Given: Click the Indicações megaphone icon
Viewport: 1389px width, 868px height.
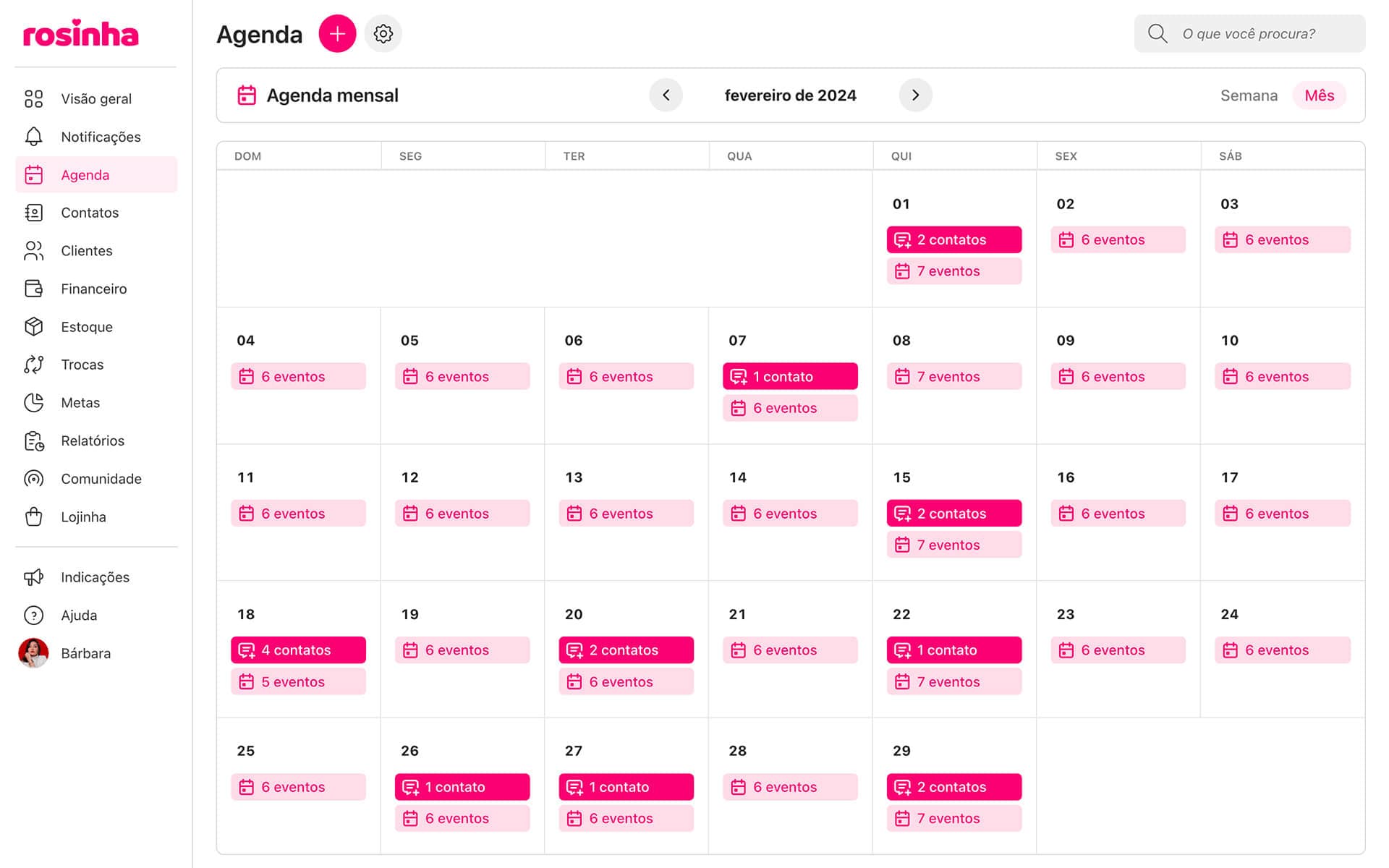Looking at the screenshot, I should click(x=34, y=577).
